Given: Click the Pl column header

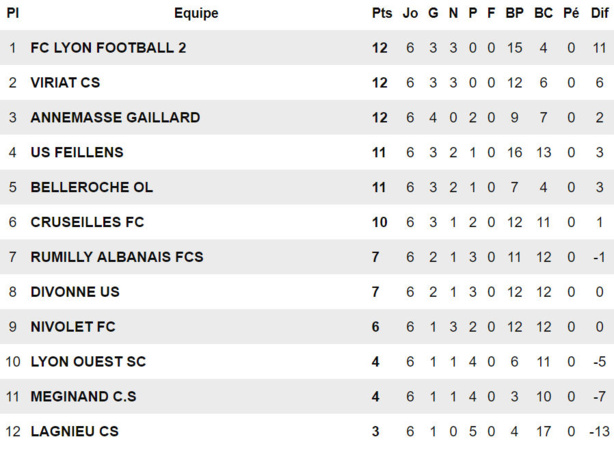Looking at the screenshot, I should point(13,13).
